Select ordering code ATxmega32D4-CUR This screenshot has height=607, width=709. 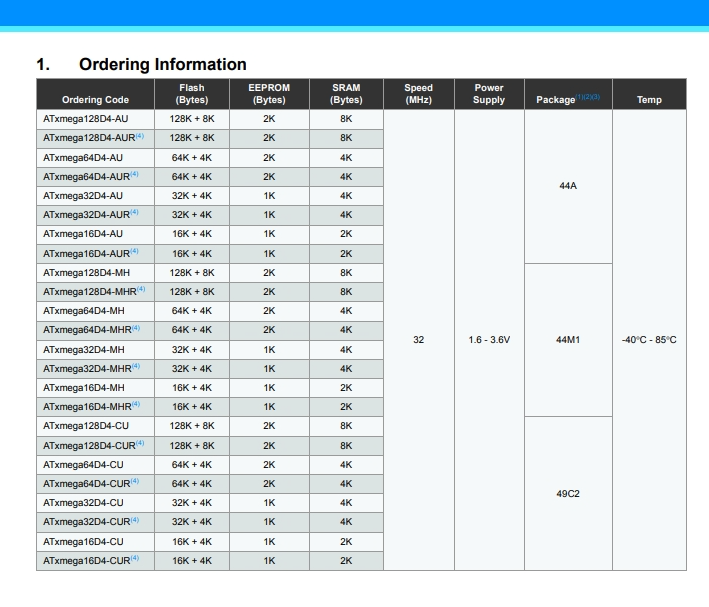click(x=87, y=522)
